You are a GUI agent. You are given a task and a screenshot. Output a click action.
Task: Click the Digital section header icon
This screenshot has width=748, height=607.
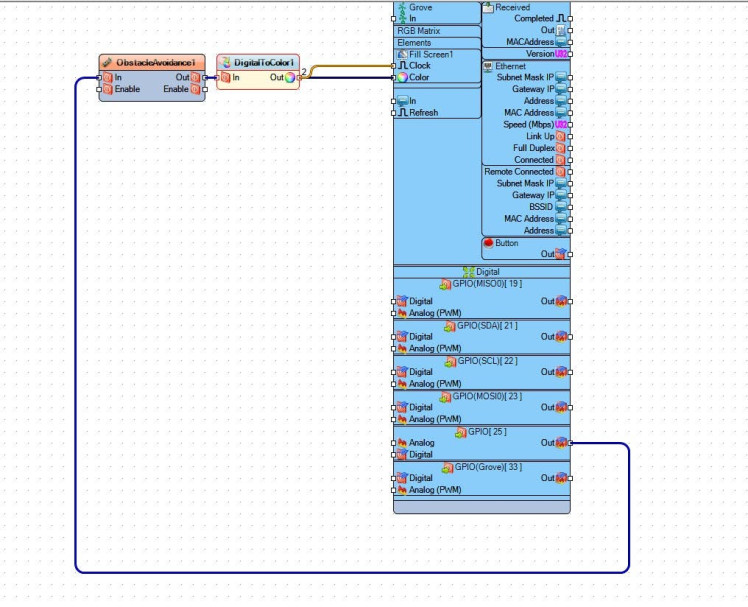(x=468, y=272)
